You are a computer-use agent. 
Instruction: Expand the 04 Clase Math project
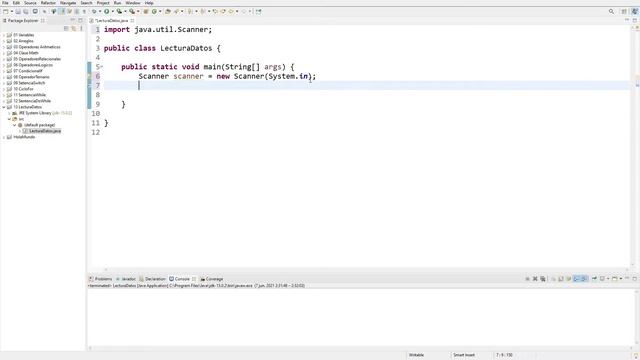coord(4,53)
